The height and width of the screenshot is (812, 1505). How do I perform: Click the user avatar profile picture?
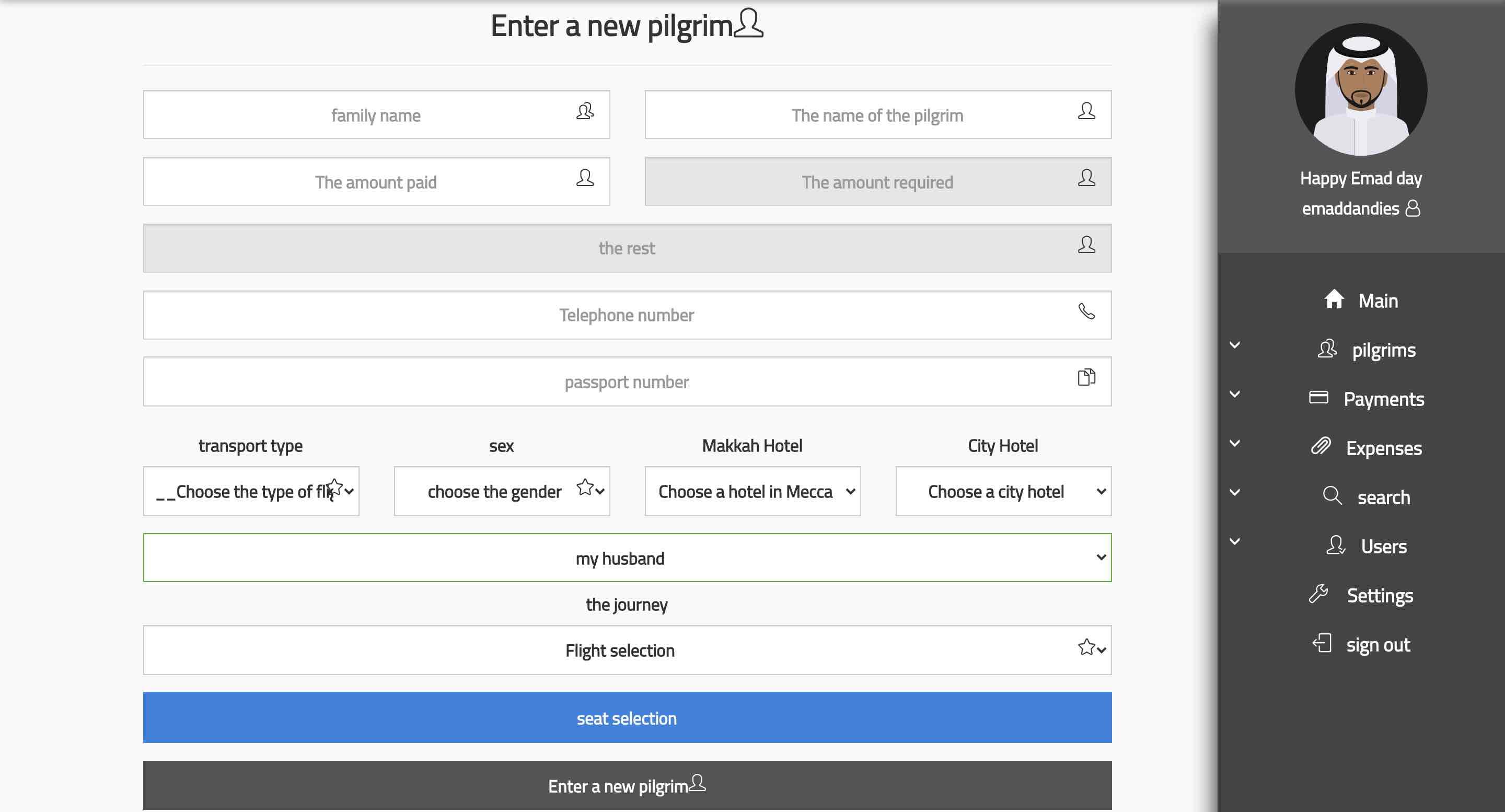(1361, 89)
